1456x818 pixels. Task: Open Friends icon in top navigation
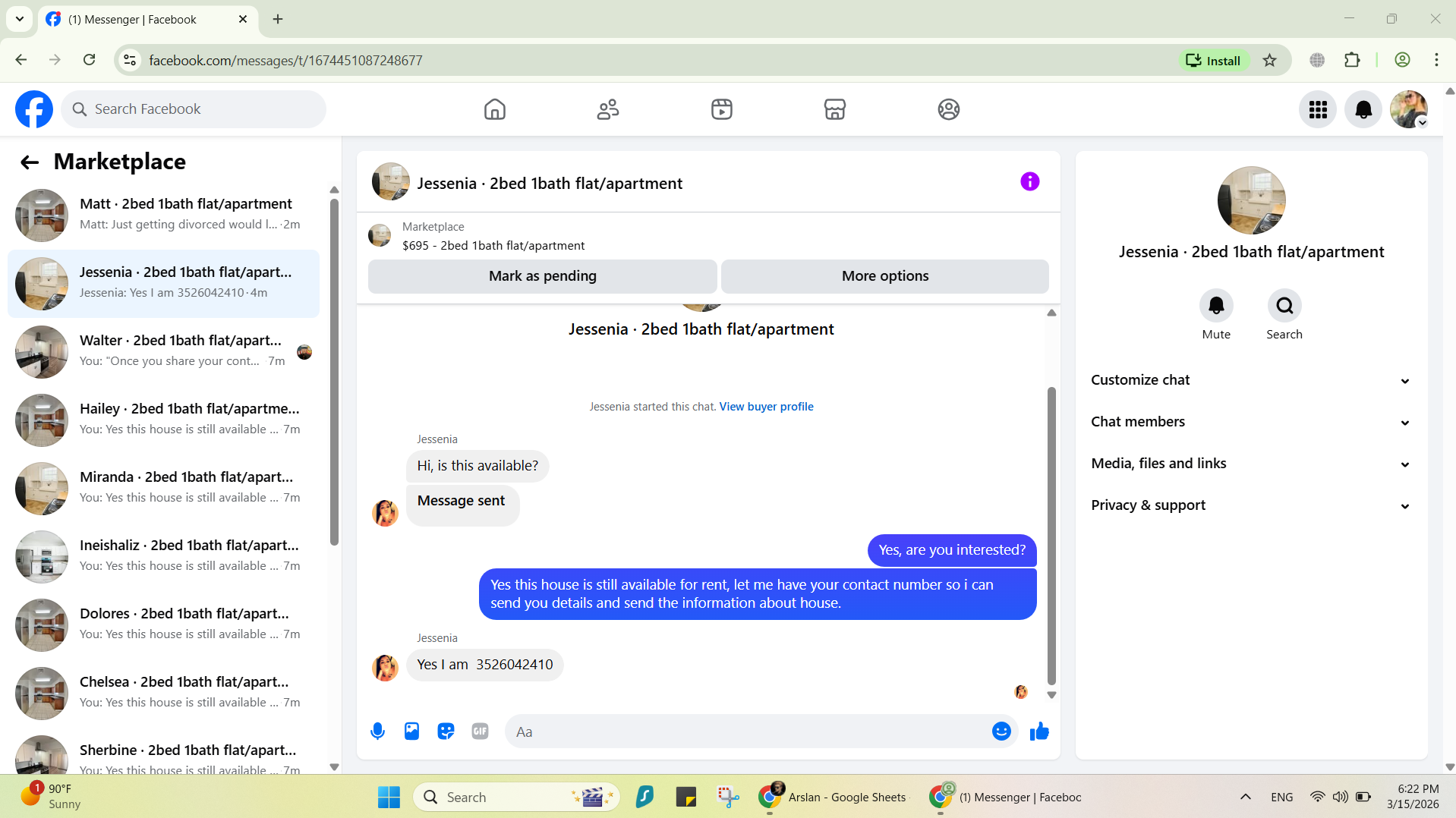(608, 109)
